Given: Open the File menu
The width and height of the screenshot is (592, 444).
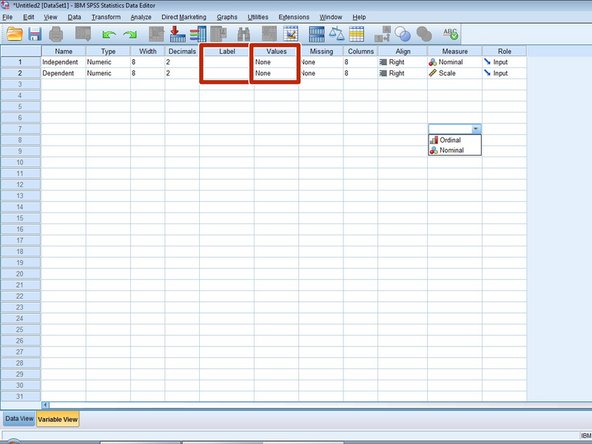Looking at the screenshot, I should [7, 17].
